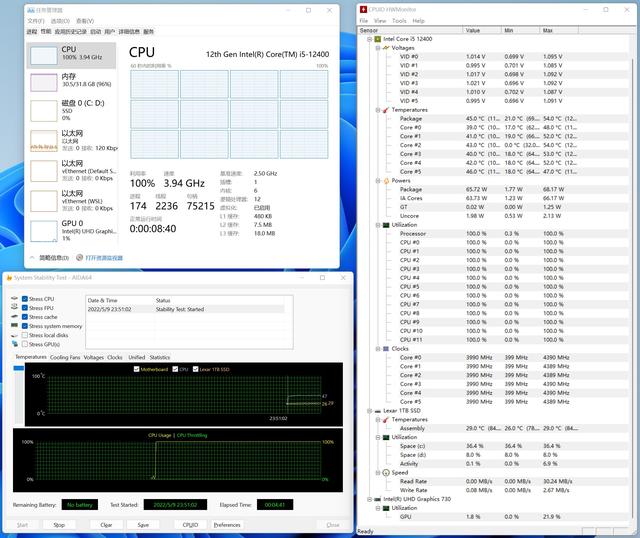Collapse the Speed node expander
Screen dimensions: 640x538
click(378, 473)
